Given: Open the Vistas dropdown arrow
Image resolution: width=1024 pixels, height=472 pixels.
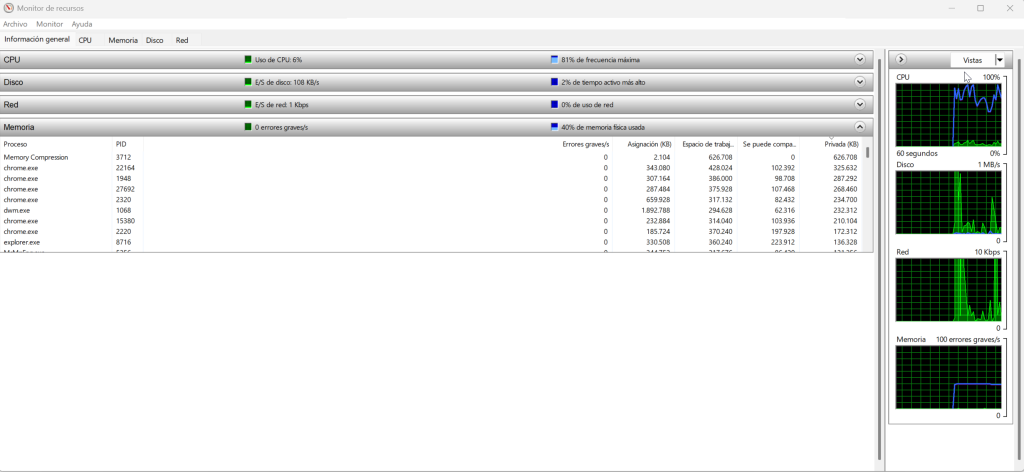Looking at the screenshot, I should (999, 59).
